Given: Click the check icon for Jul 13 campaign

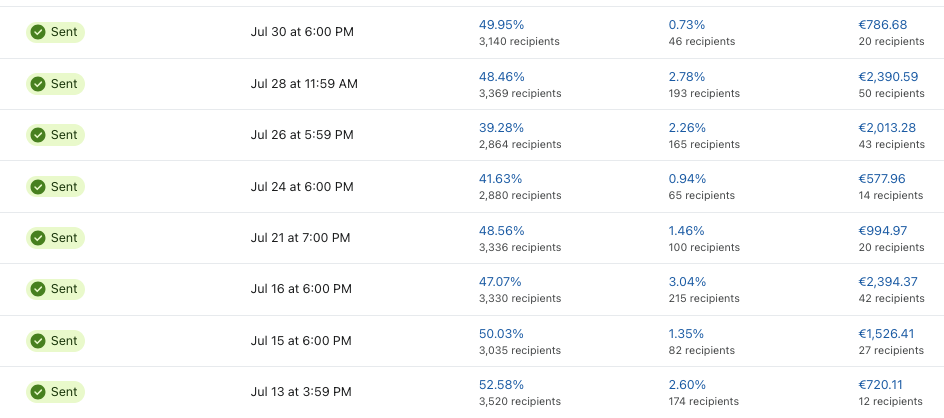Looking at the screenshot, I should [x=38, y=392].
